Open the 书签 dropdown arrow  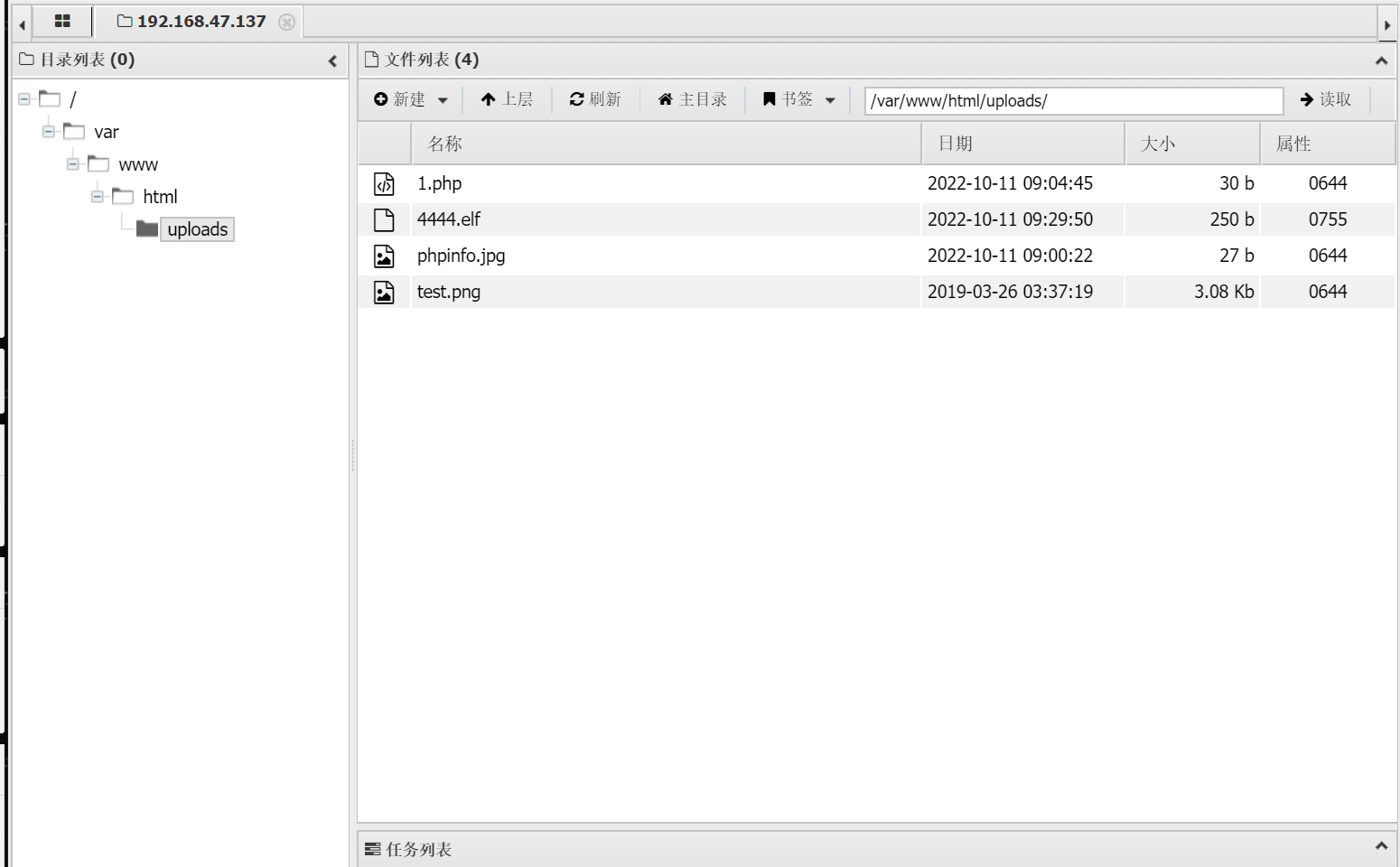831,99
